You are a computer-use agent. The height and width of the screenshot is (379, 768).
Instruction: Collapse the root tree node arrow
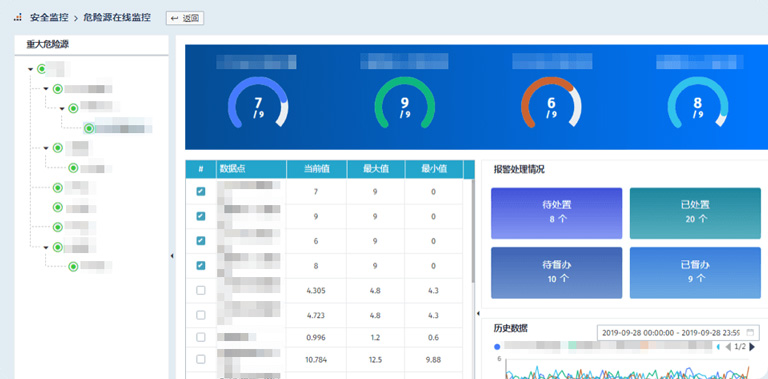coord(30,70)
